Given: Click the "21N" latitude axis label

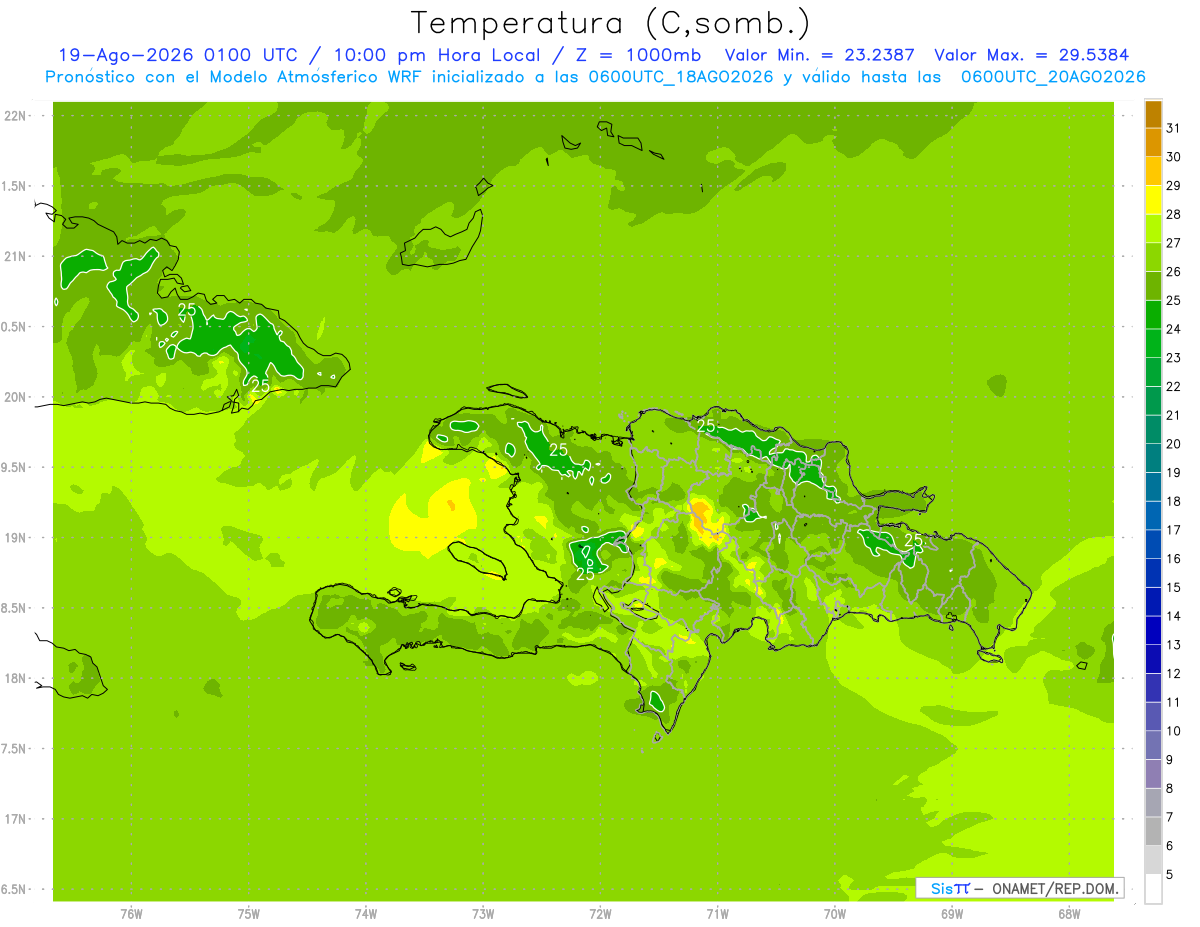Looking at the screenshot, I should coord(15,256).
